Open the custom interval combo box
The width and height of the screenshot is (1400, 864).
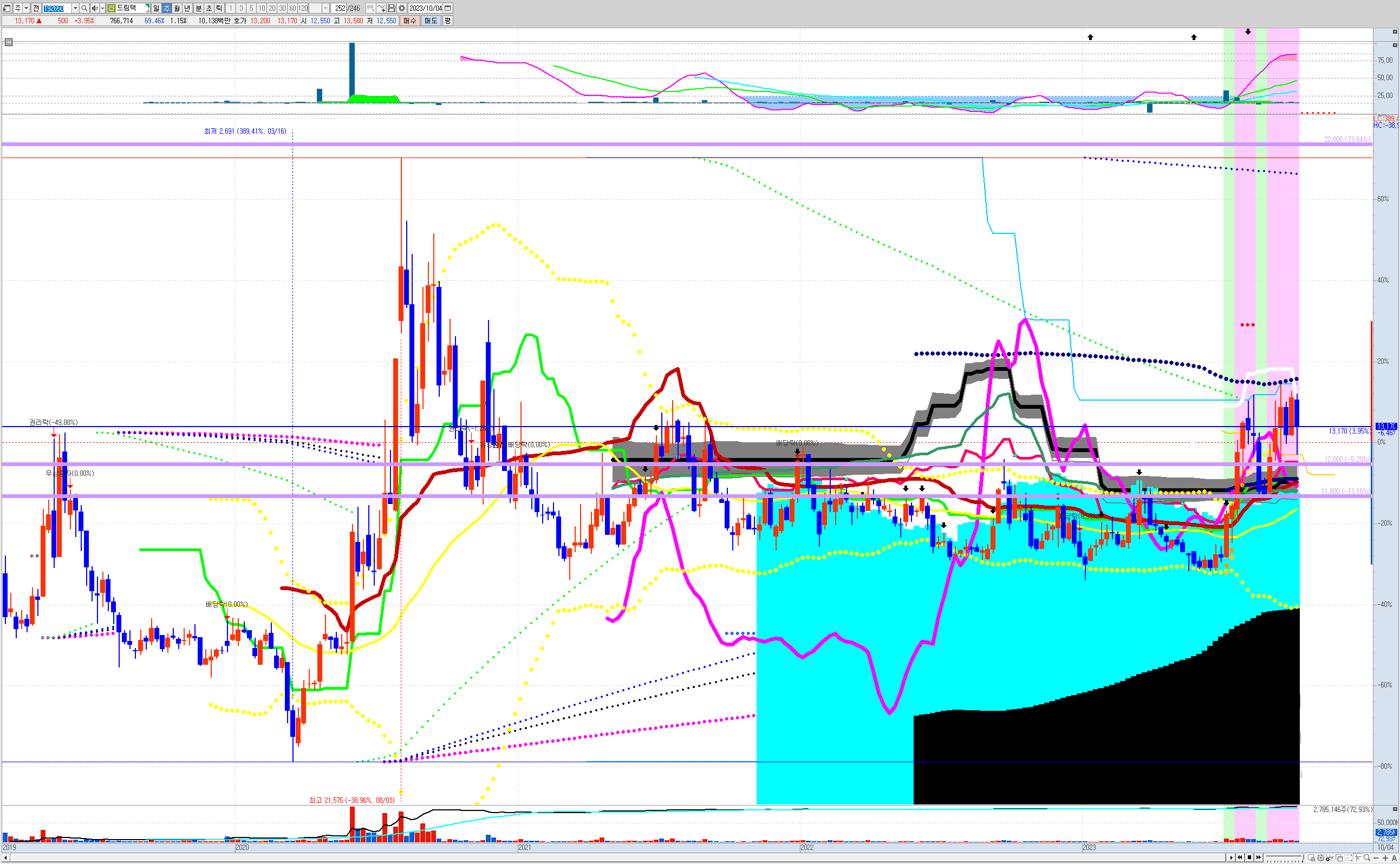tap(320, 8)
